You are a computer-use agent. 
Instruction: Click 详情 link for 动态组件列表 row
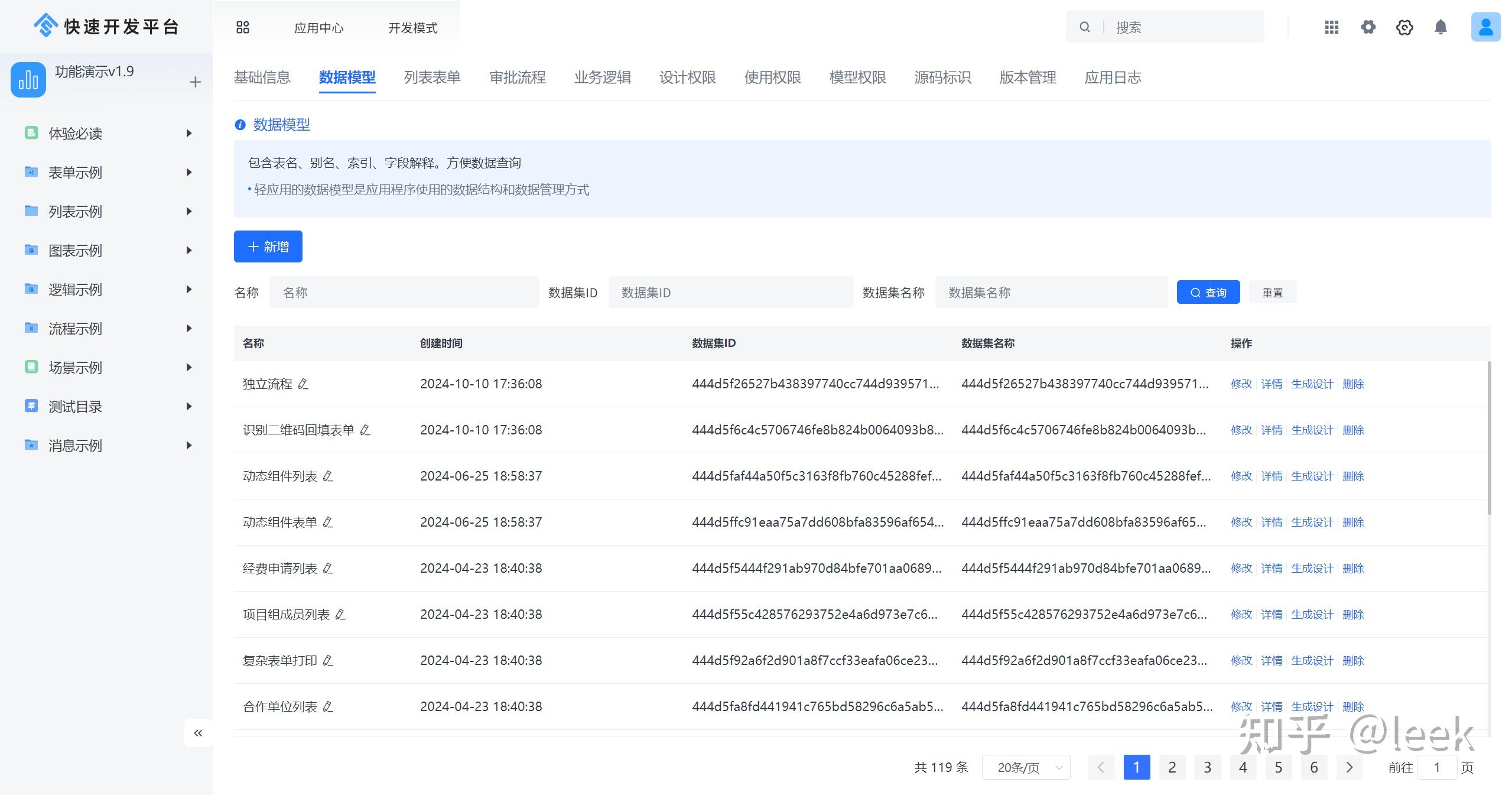tap(1272, 476)
